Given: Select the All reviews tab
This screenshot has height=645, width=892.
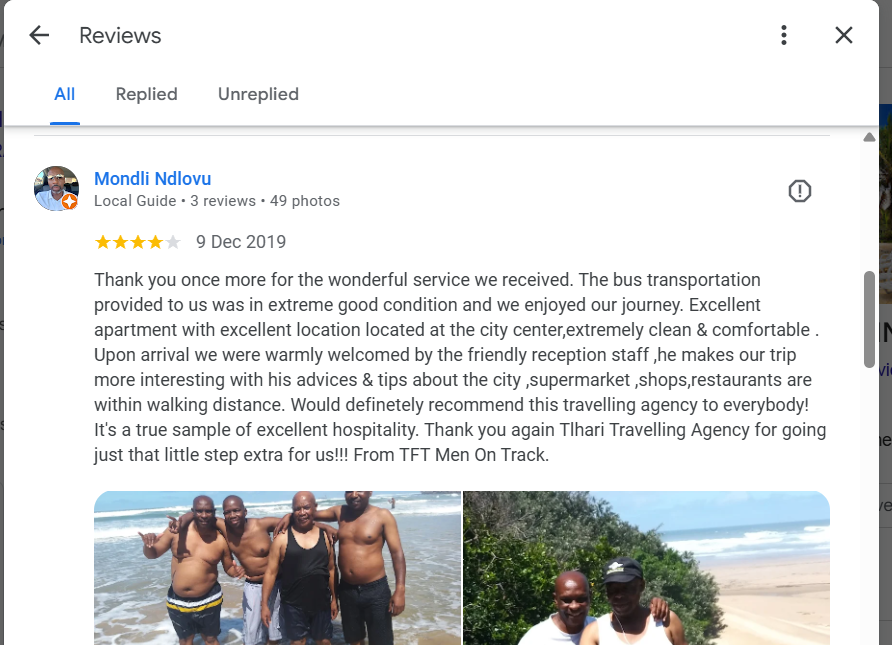Looking at the screenshot, I should pos(65,94).
